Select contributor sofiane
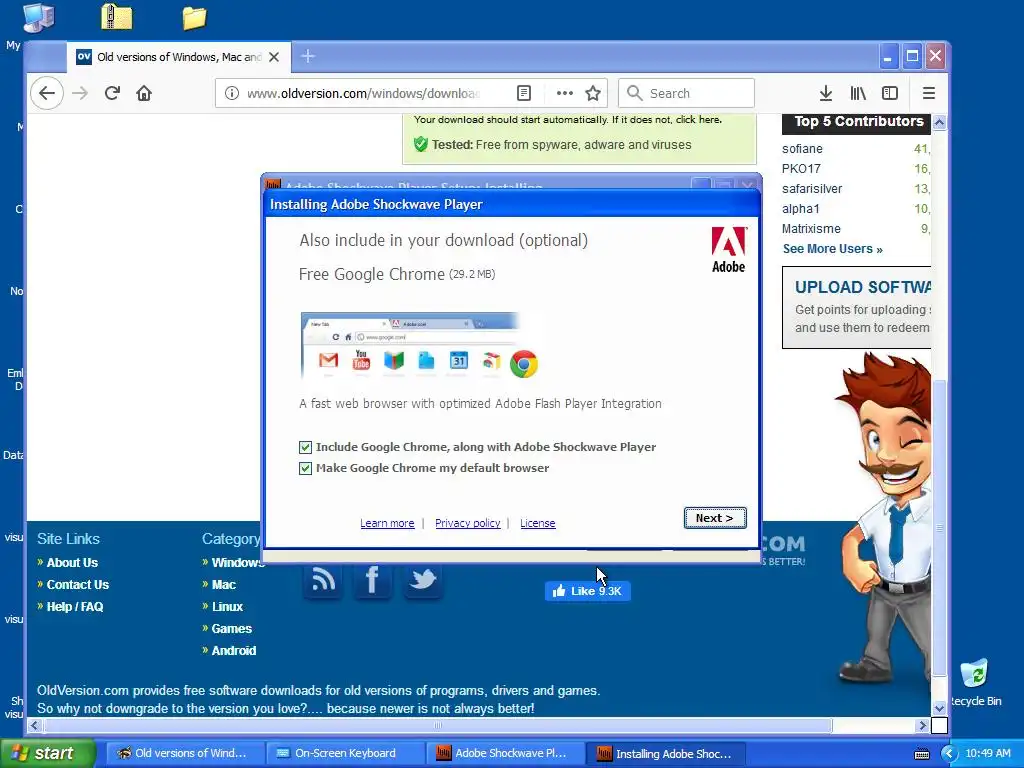Viewport: 1024px width, 768px height. point(802,149)
